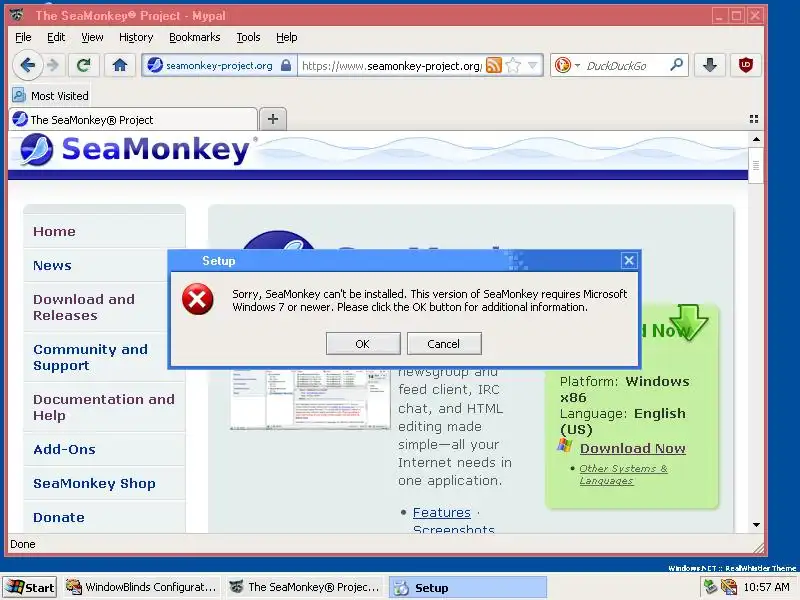This screenshot has width=800, height=600.
Task: Open the Features link
Action: [x=441, y=512]
